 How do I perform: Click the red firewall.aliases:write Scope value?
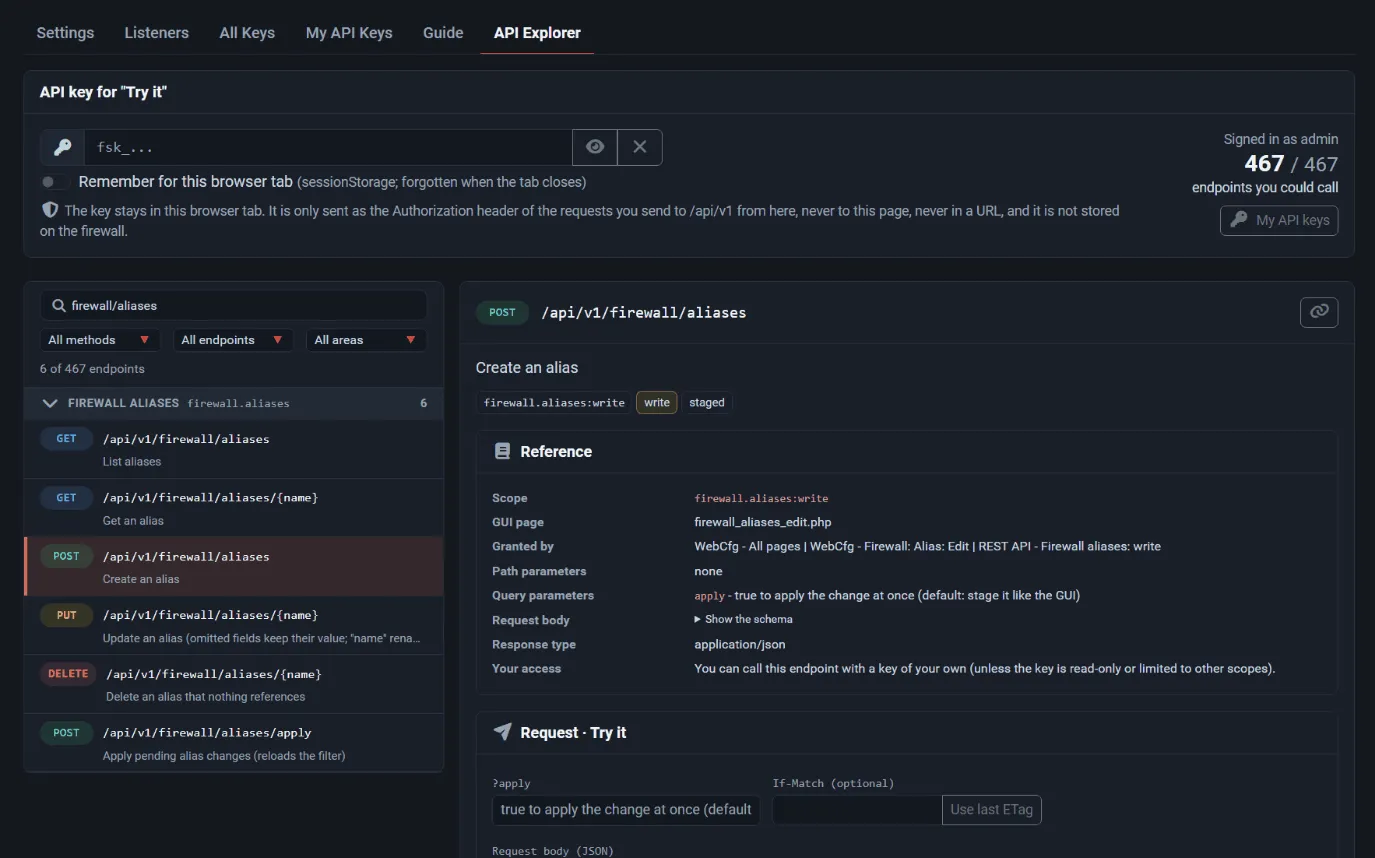click(761, 498)
